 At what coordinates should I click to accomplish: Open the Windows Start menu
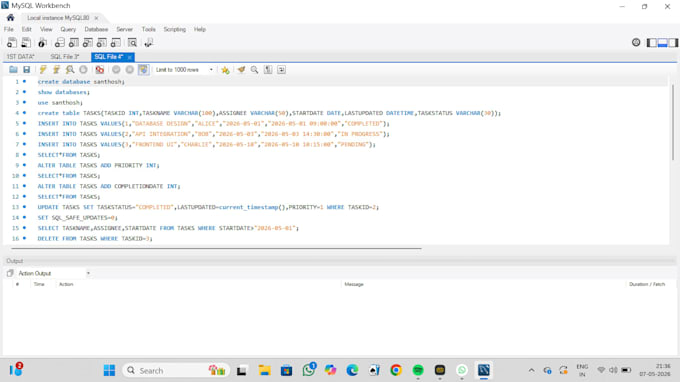[x=109, y=370]
